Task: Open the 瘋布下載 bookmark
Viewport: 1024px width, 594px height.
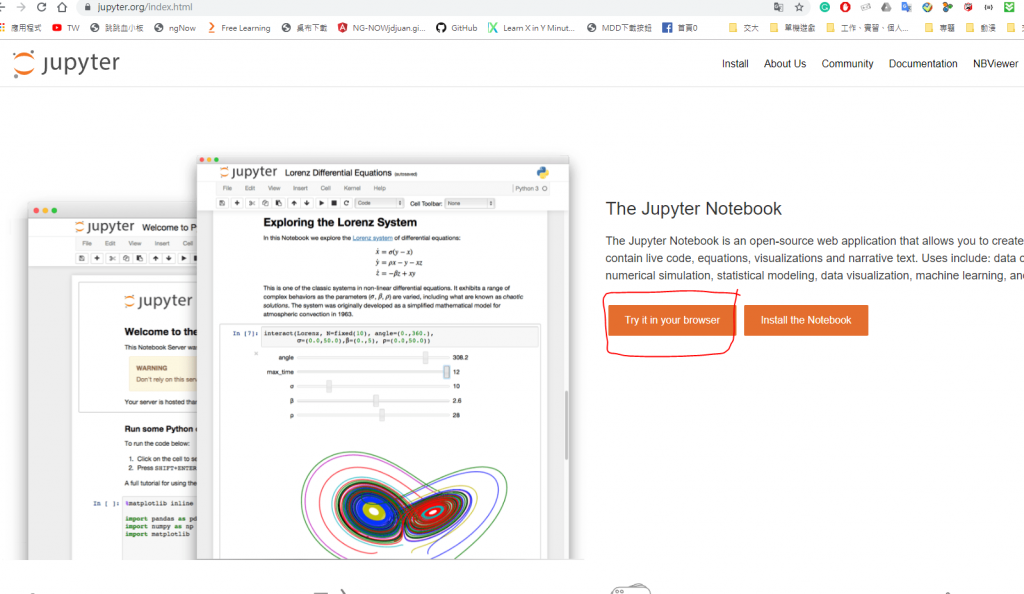Action: [304, 28]
